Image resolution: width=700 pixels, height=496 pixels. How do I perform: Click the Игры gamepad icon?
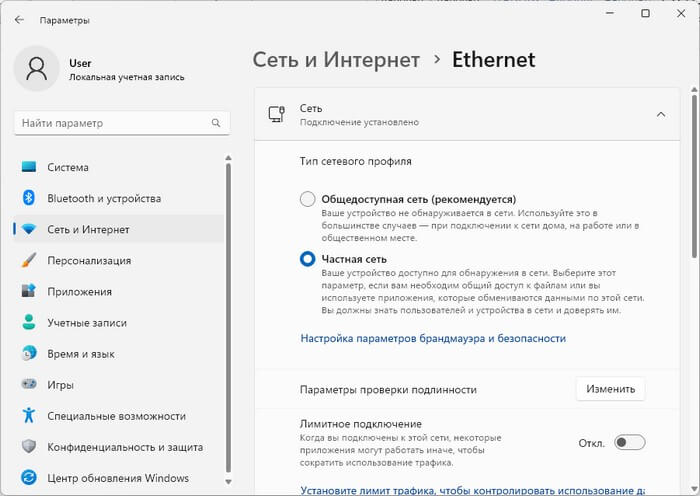(29, 384)
